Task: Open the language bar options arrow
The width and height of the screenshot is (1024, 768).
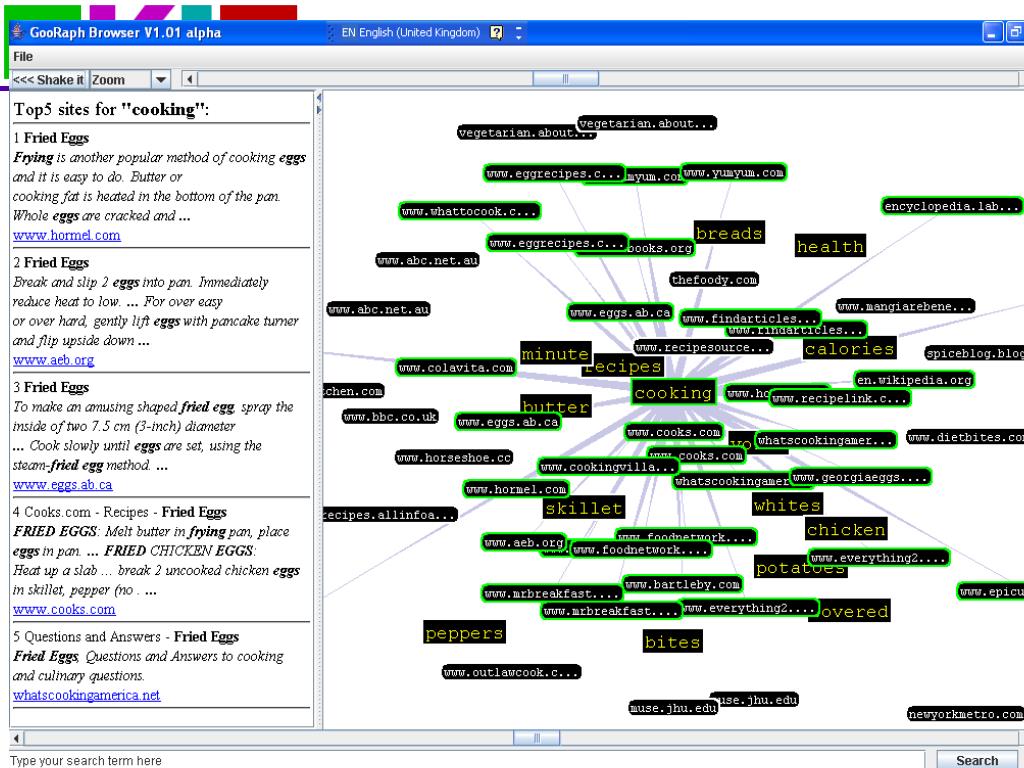Action: (x=519, y=32)
